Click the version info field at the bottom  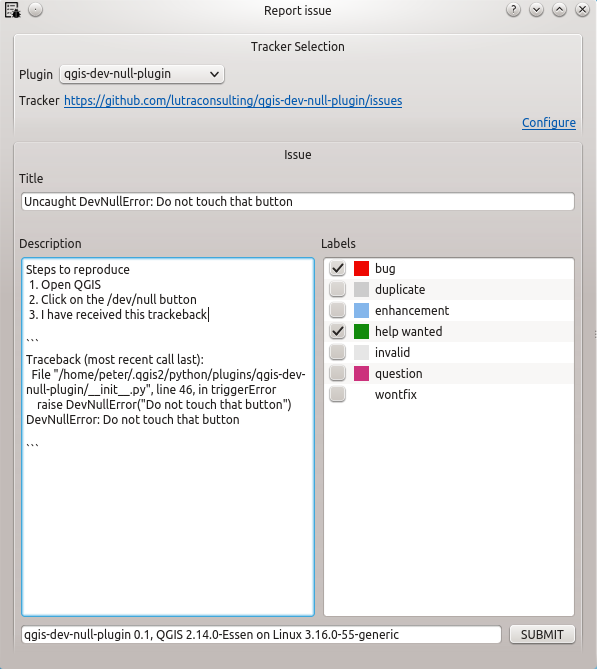pos(261,634)
